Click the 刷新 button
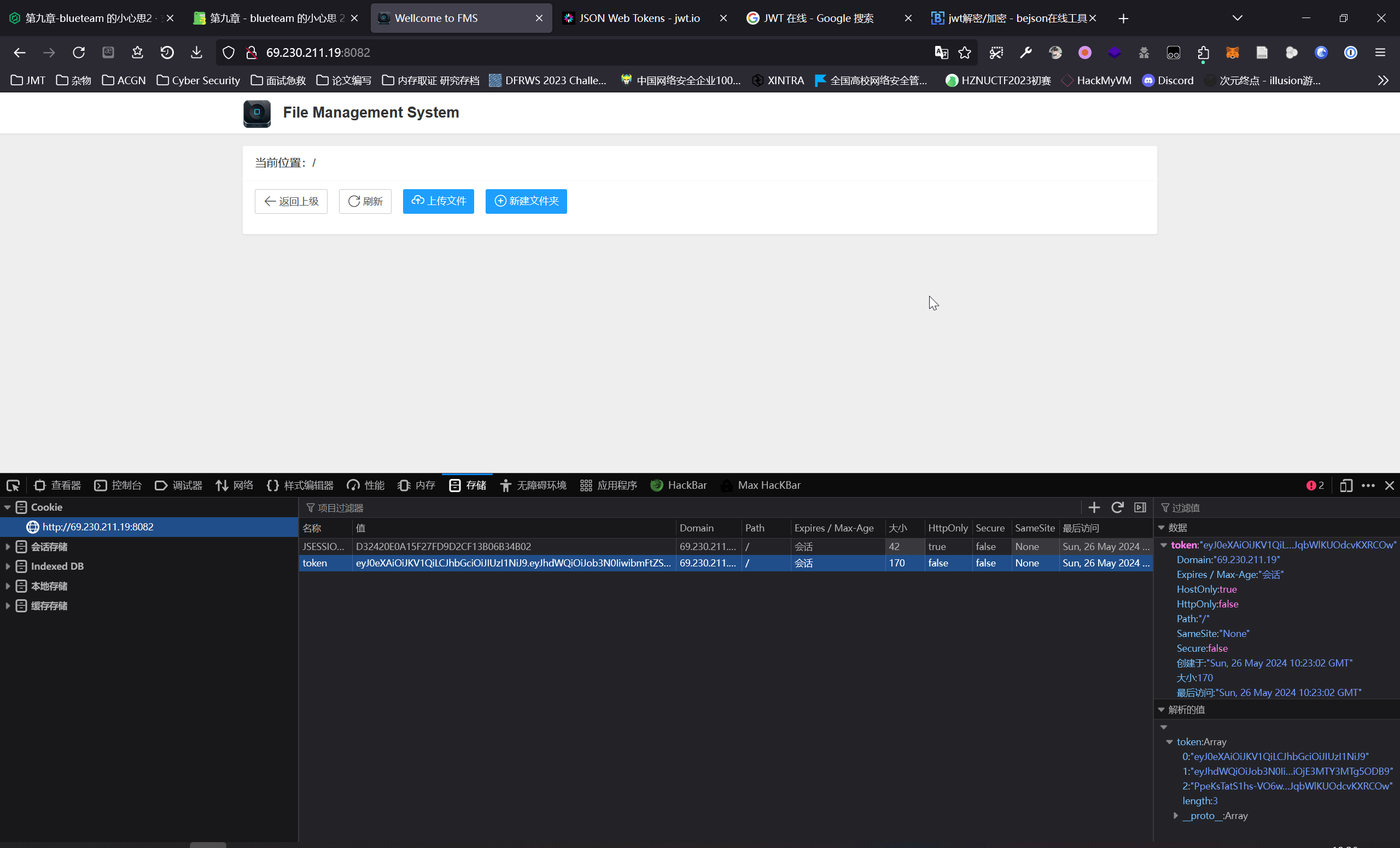The width and height of the screenshot is (1400, 848). pyautogui.click(x=365, y=202)
